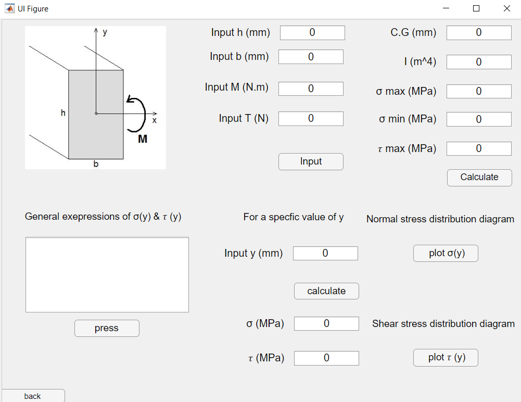Go back using the back button
Screen dimensions: 521x402
pyautogui.click(x=33, y=396)
